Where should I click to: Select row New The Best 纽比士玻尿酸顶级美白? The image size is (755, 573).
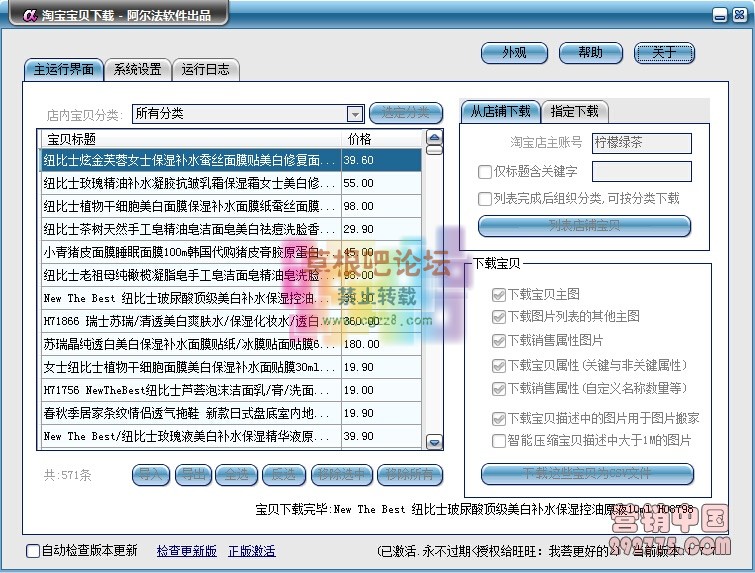(x=231, y=298)
